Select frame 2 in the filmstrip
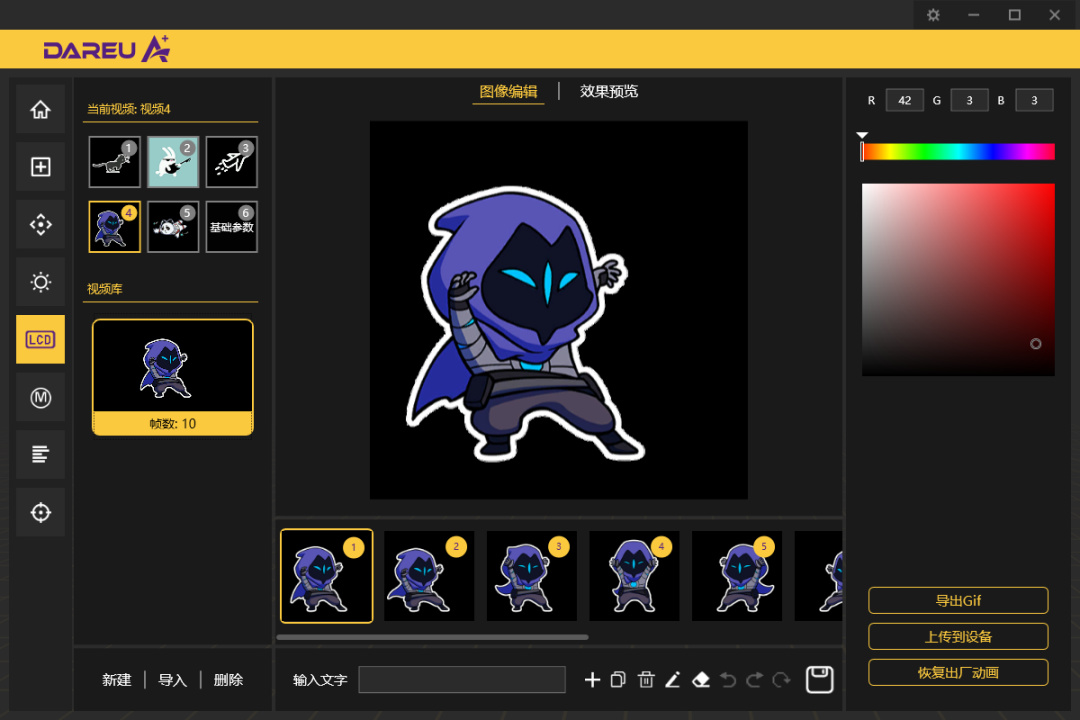 pos(429,576)
